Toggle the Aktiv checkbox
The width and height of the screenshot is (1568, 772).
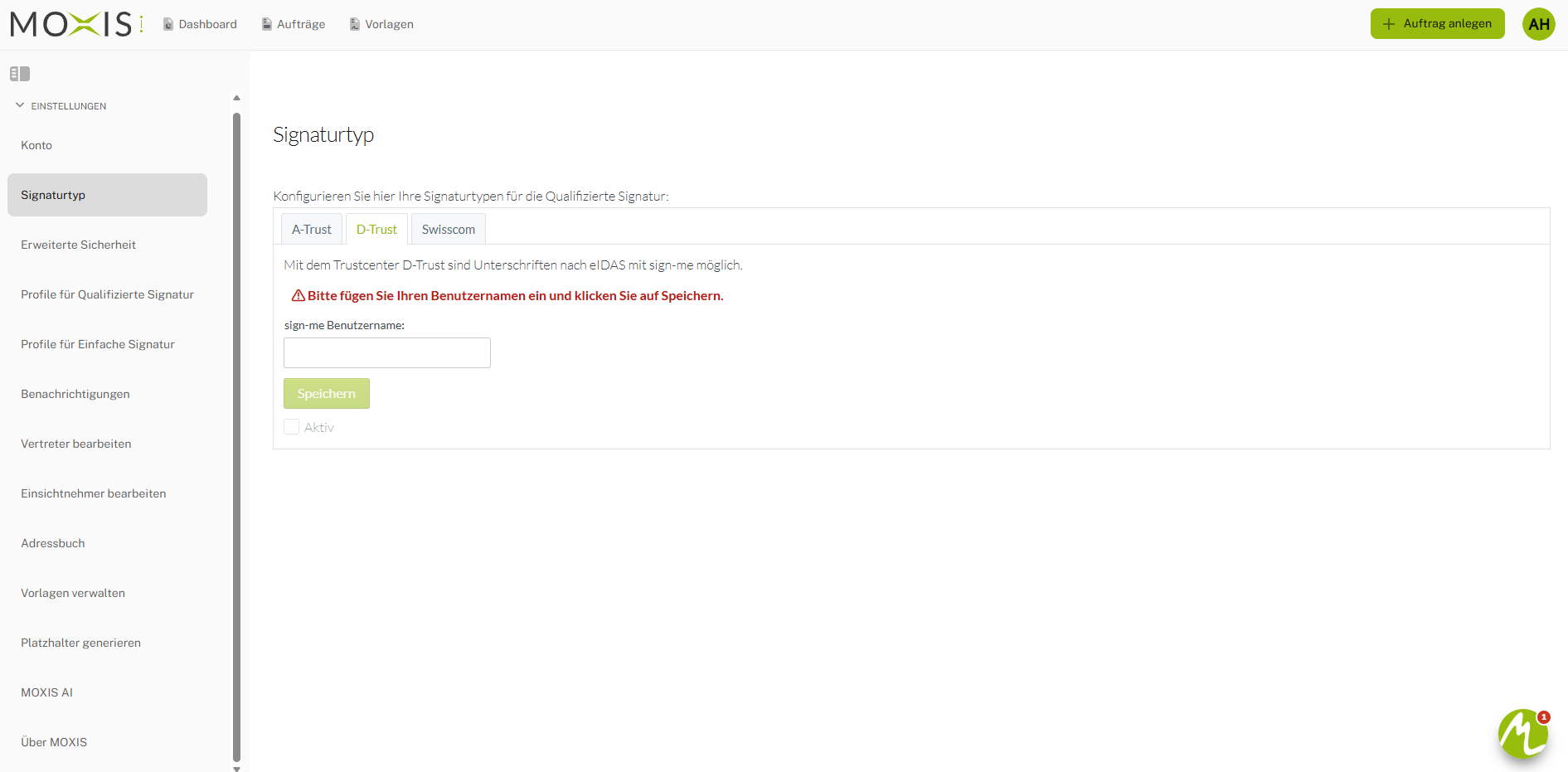click(291, 427)
